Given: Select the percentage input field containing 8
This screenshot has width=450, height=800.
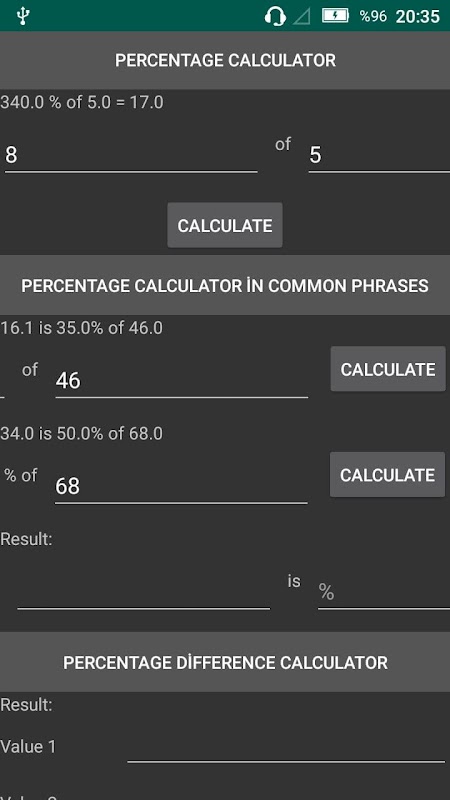Looking at the screenshot, I should 131,155.
